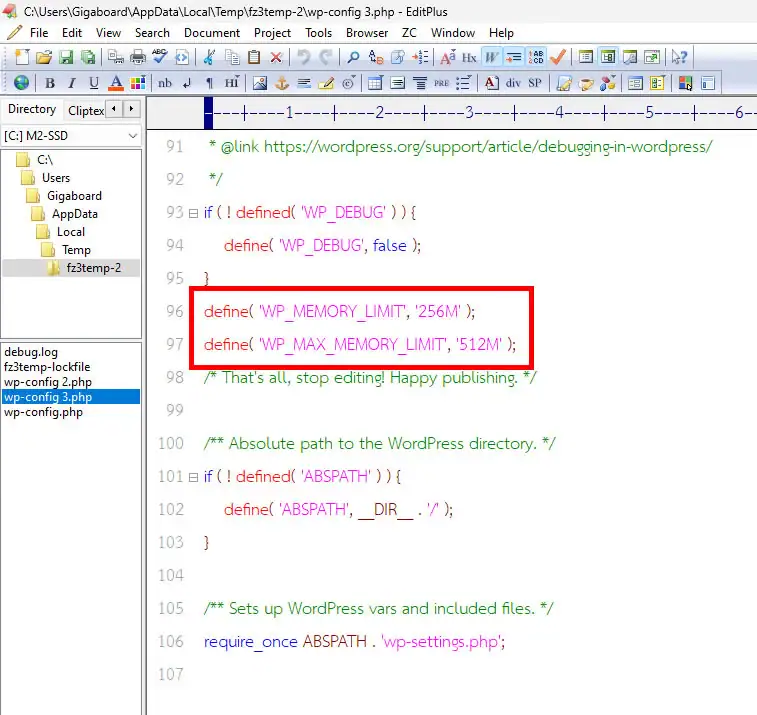Delete selection with the red X
This screenshot has height=715, width=757.
pos(276,57)
